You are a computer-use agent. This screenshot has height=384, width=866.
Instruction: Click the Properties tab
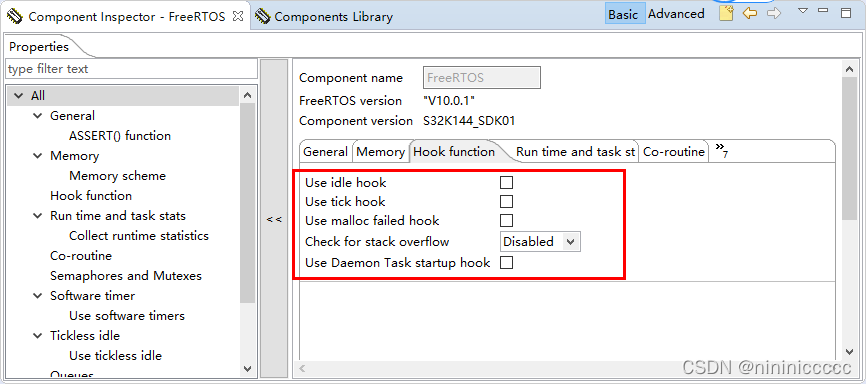click(39, 47)
